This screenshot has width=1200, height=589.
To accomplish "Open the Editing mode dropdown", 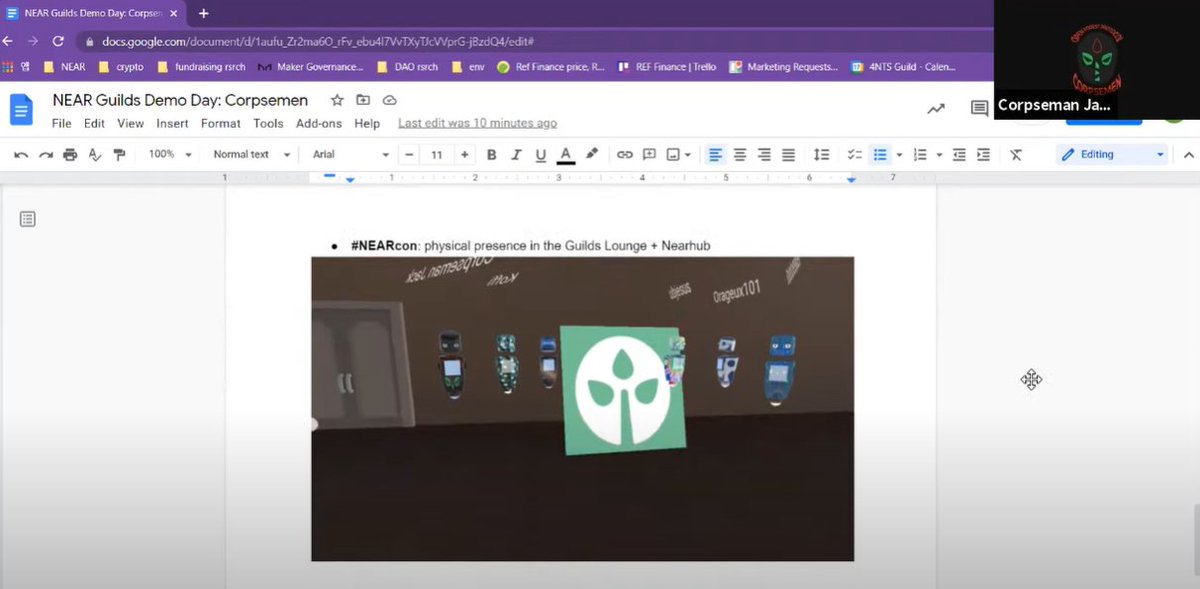I will [1112, 155].
